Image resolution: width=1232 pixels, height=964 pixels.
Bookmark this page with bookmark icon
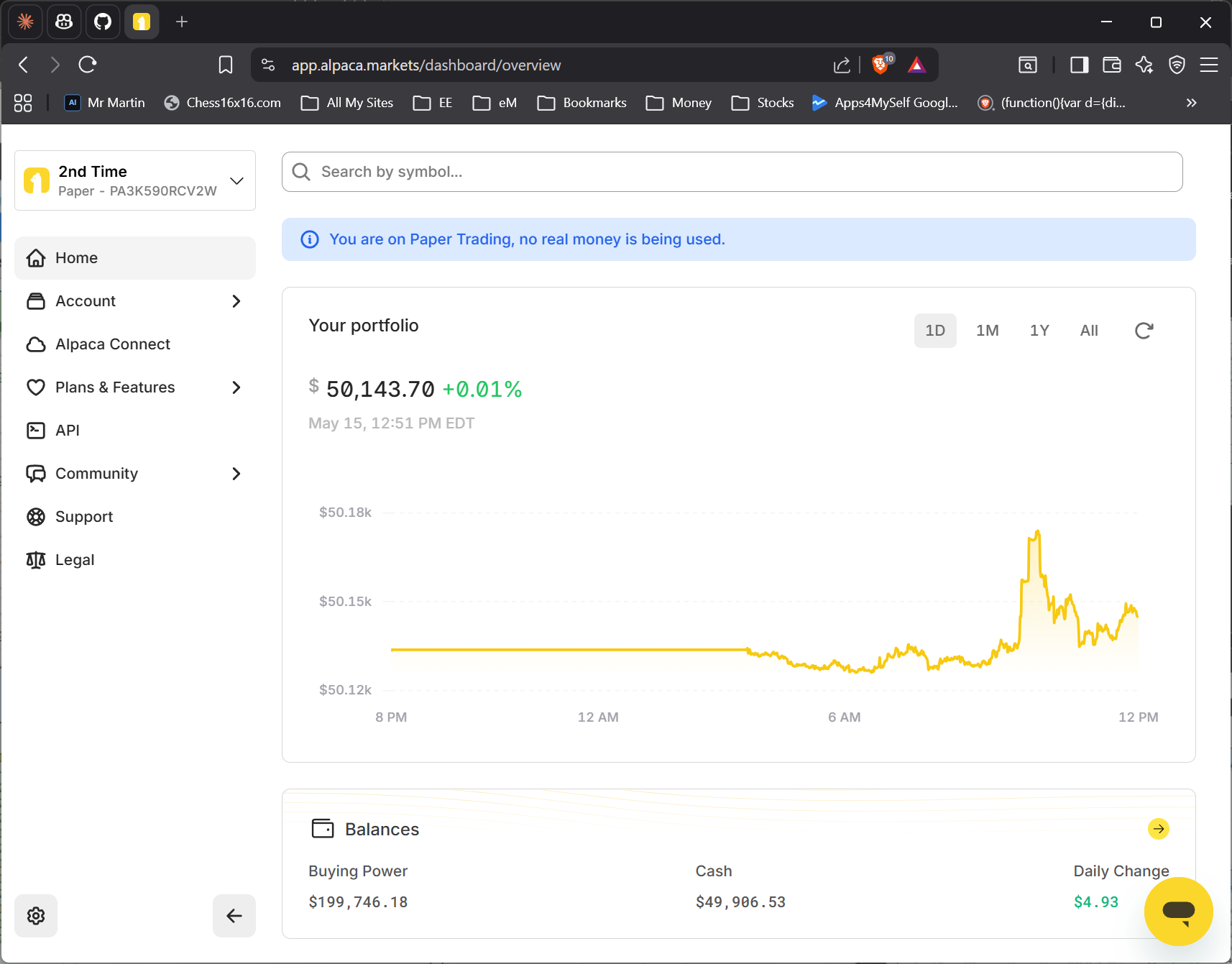(x=226, y=65)
